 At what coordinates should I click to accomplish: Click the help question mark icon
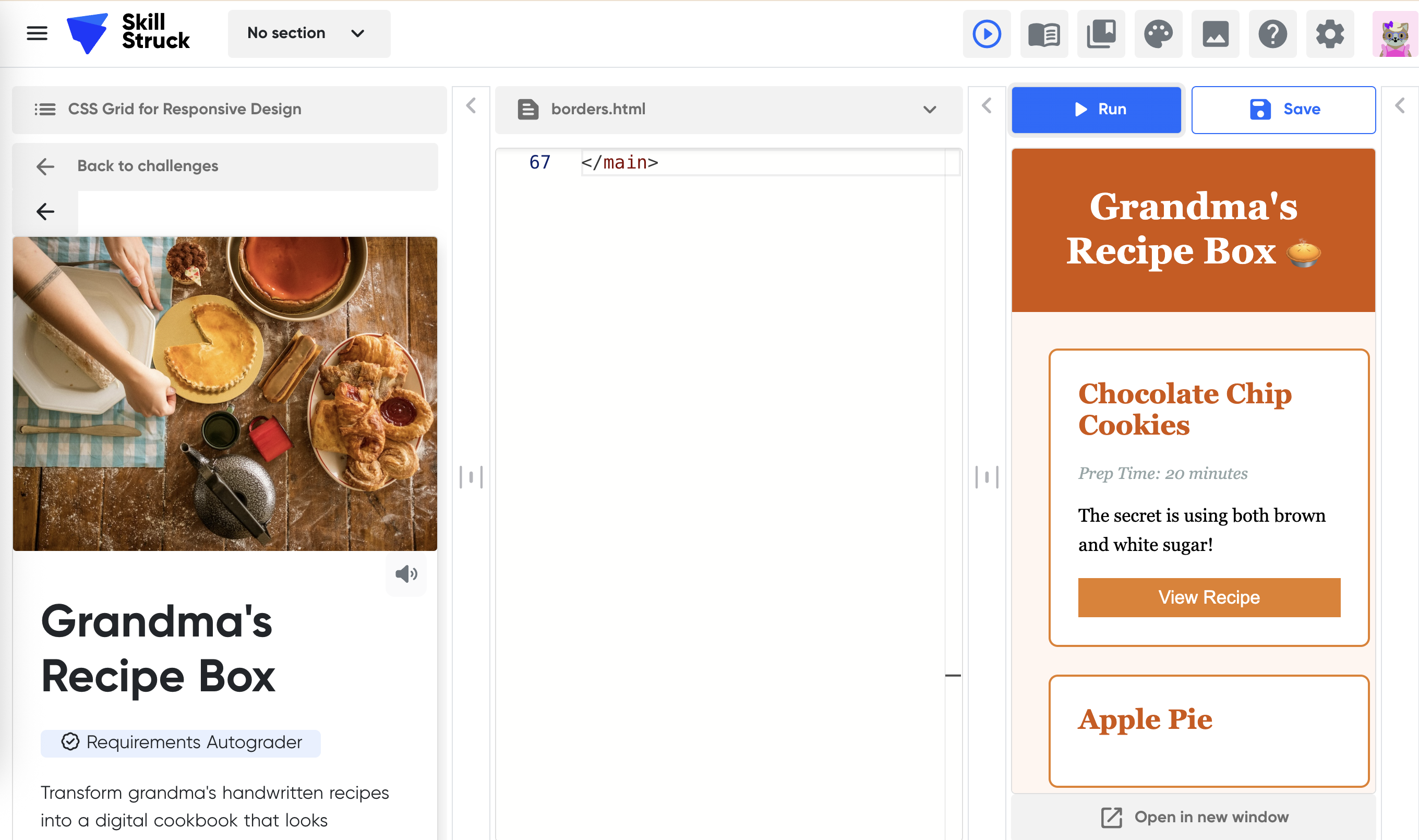[1272, 34]
